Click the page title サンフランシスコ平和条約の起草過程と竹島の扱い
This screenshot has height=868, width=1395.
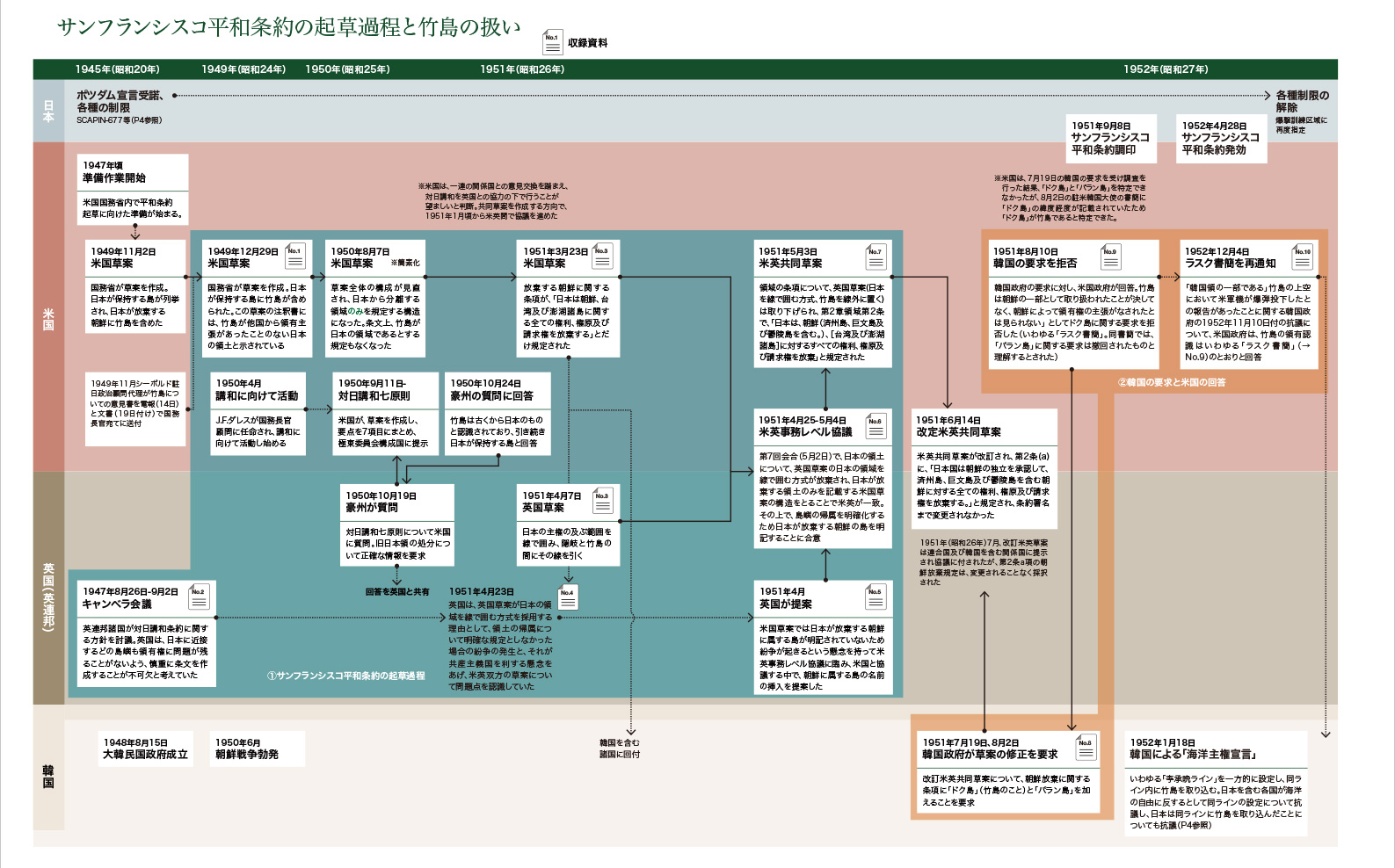pyautogui.click(x=289, y=27)
